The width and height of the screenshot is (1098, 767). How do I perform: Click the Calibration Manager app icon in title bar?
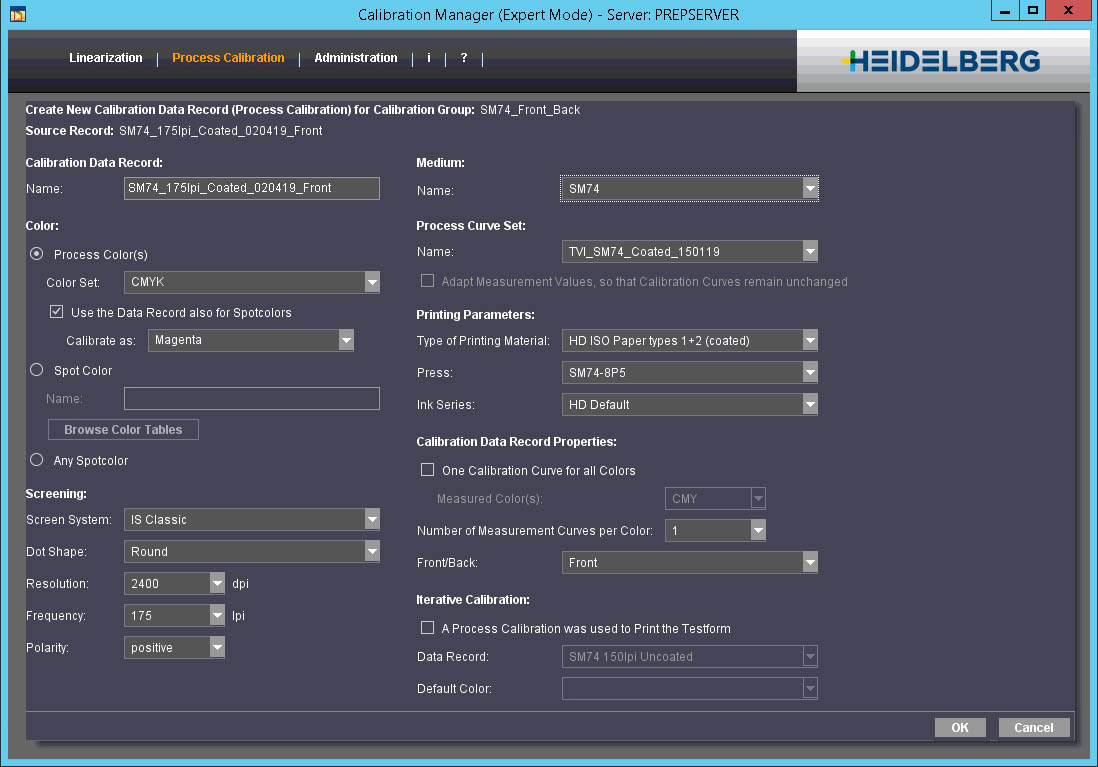[18, 14]
